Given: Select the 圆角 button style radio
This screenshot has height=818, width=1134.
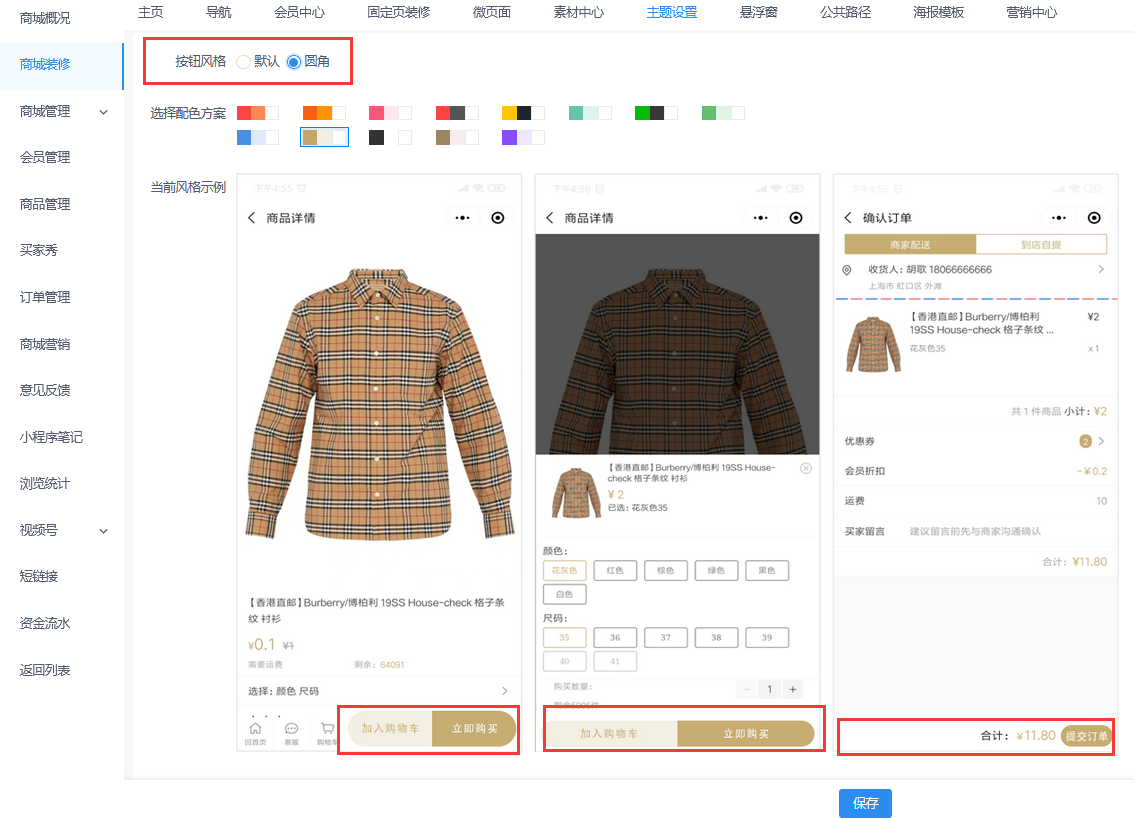Looking at the screenshot, I should pos(293,62).
